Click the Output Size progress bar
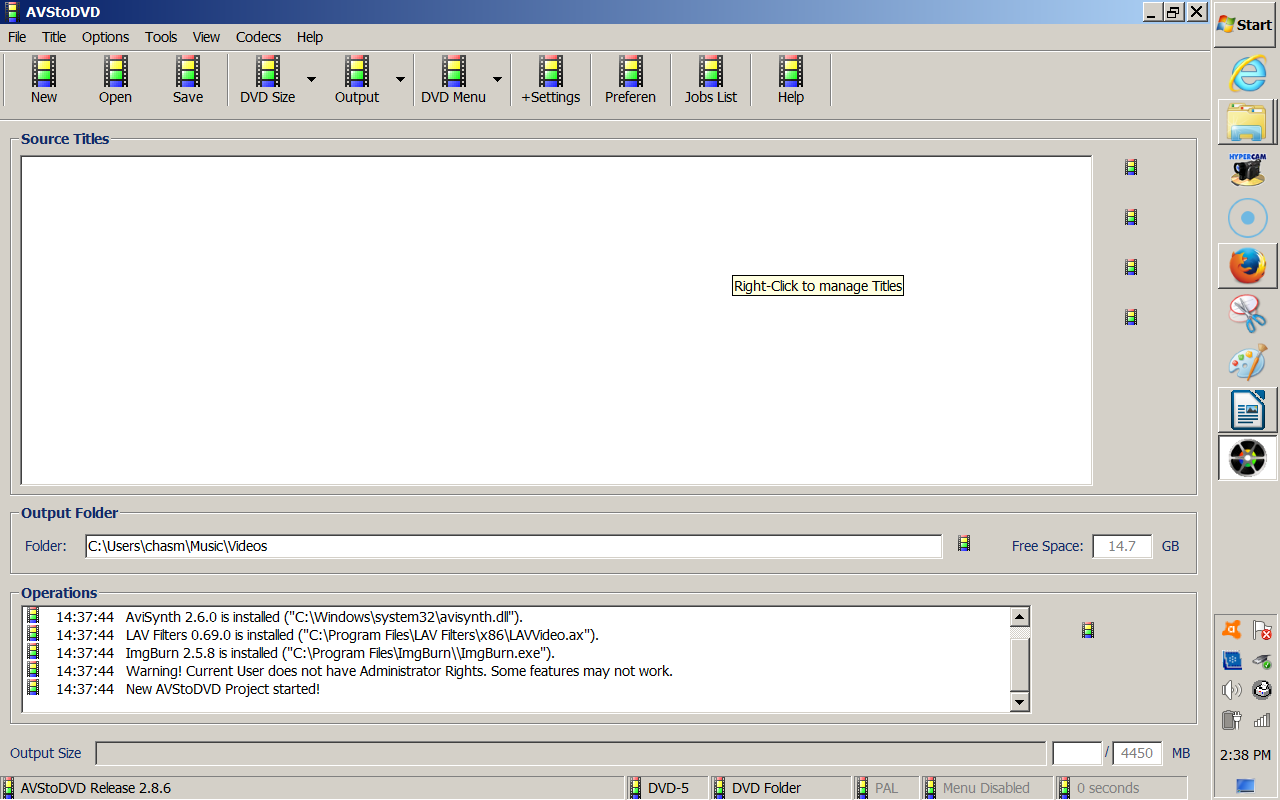 (x=571, y=753)
